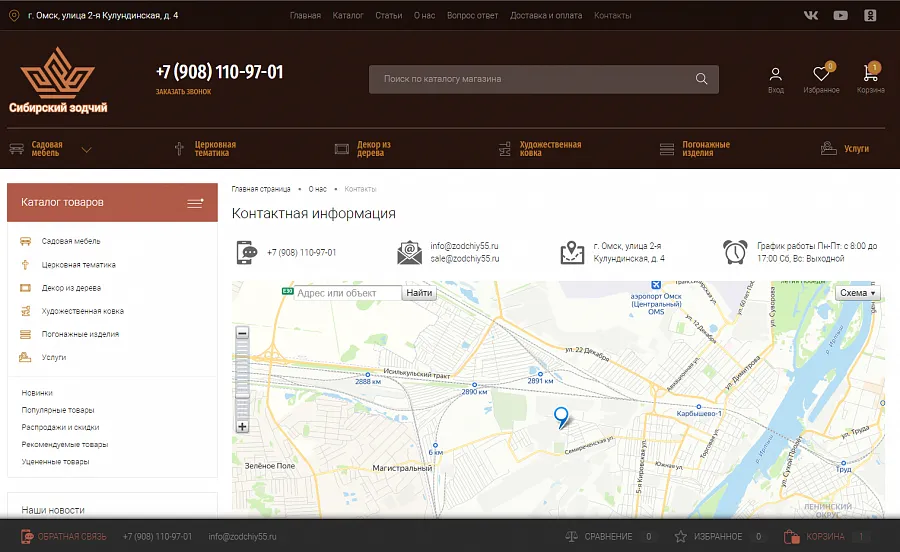Focus the map Адрес или объект field
Screen dimensions: 900x552
coord(347,293)
